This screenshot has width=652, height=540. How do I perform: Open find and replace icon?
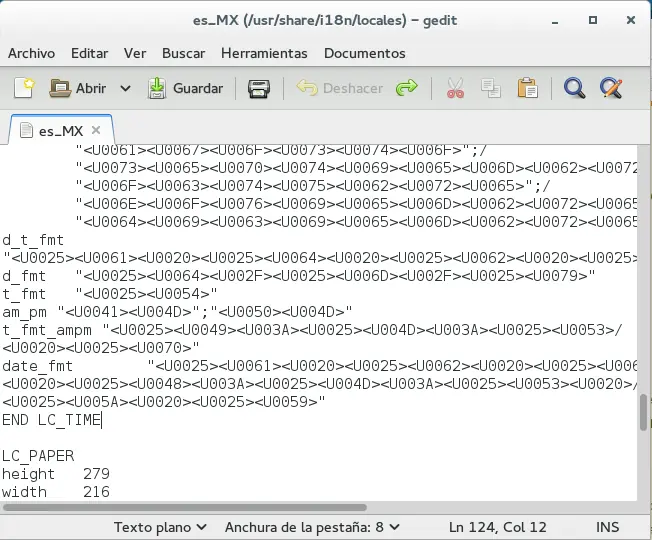pos(611,88)
